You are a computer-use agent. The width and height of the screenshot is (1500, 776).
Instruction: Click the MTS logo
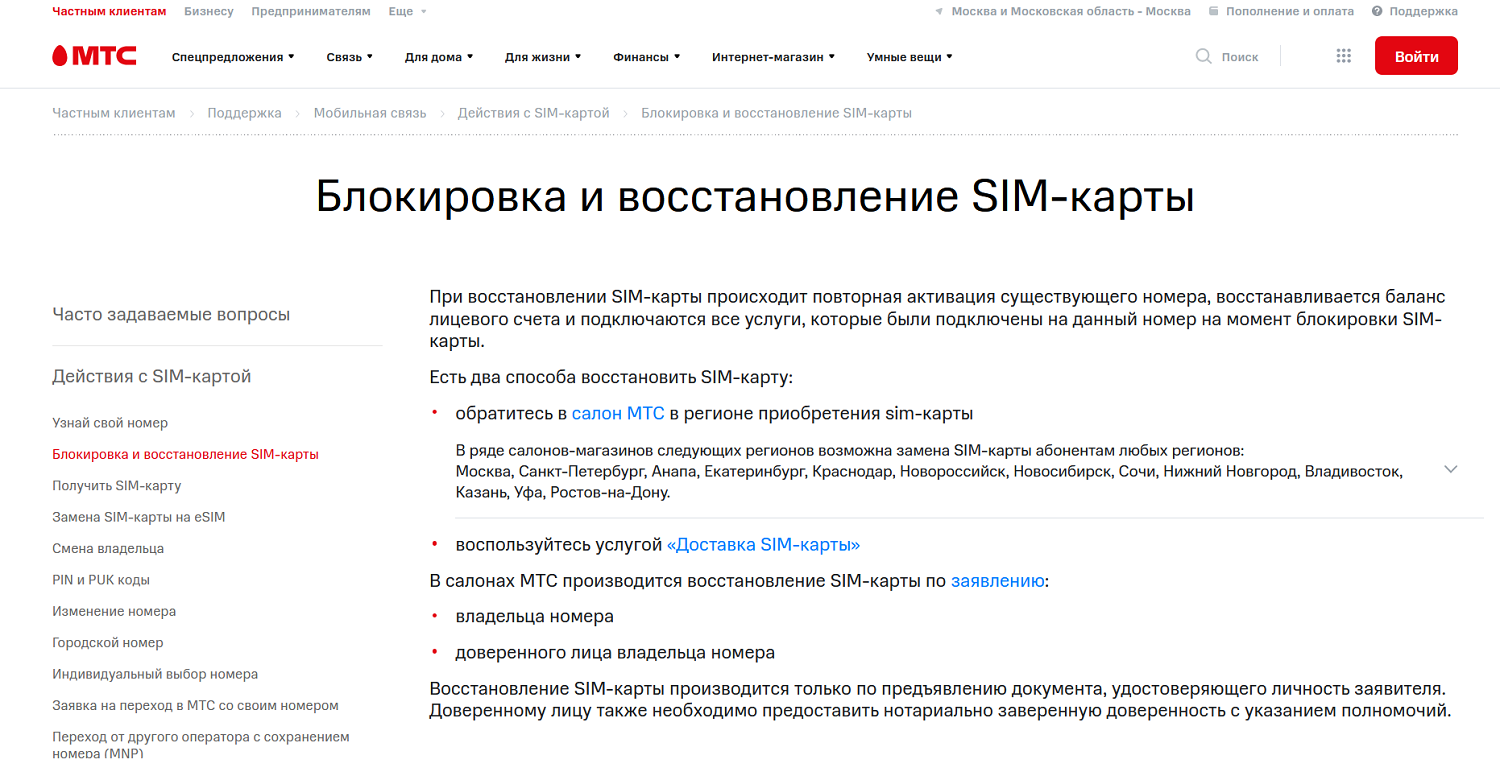94,56
